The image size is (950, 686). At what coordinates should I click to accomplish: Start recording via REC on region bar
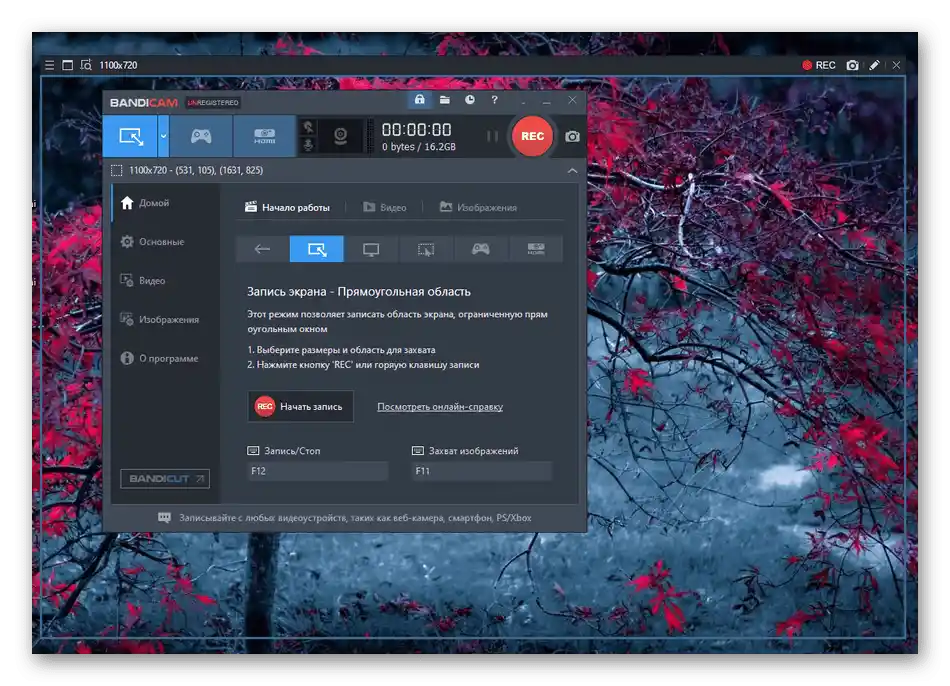click(x=819, y=65)
